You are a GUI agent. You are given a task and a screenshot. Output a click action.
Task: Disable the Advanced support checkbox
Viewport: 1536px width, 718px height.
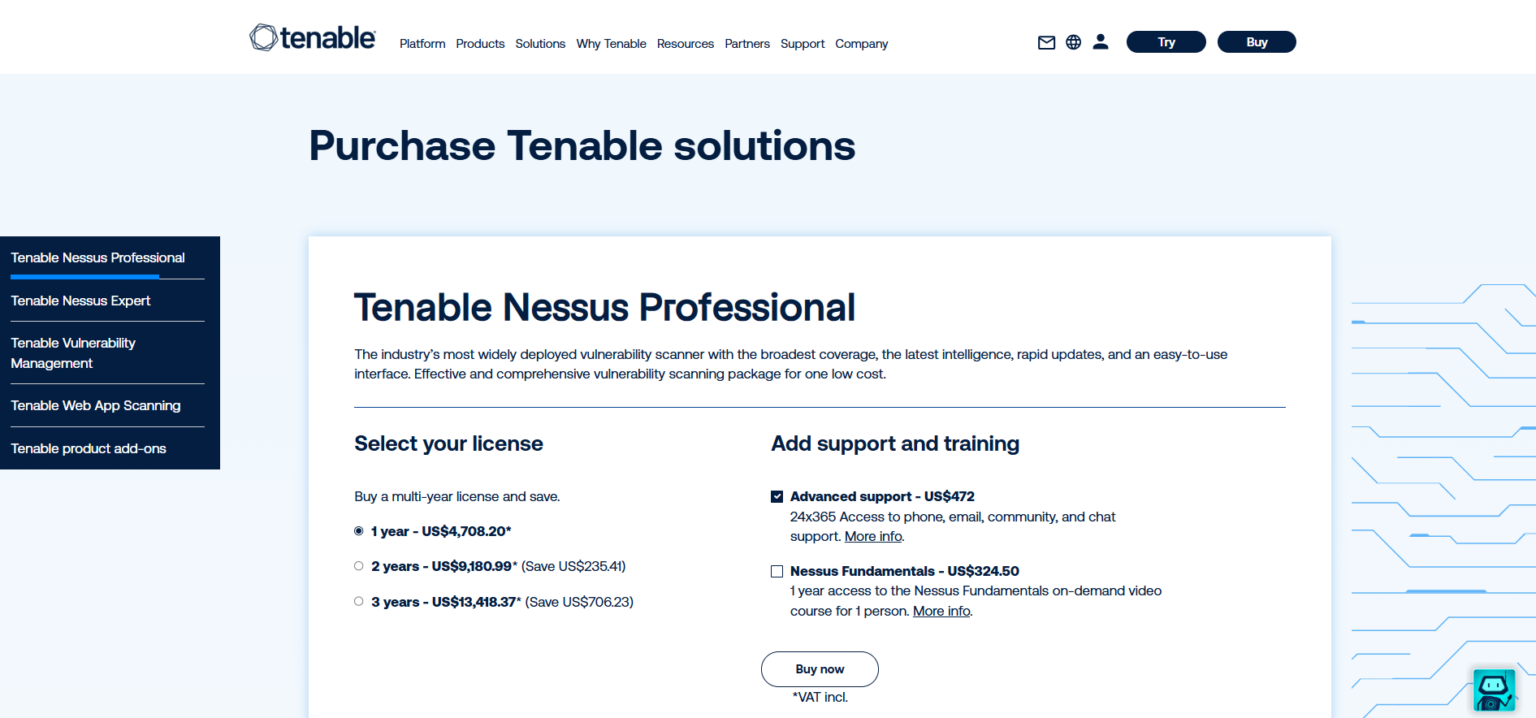coord(777,496)
